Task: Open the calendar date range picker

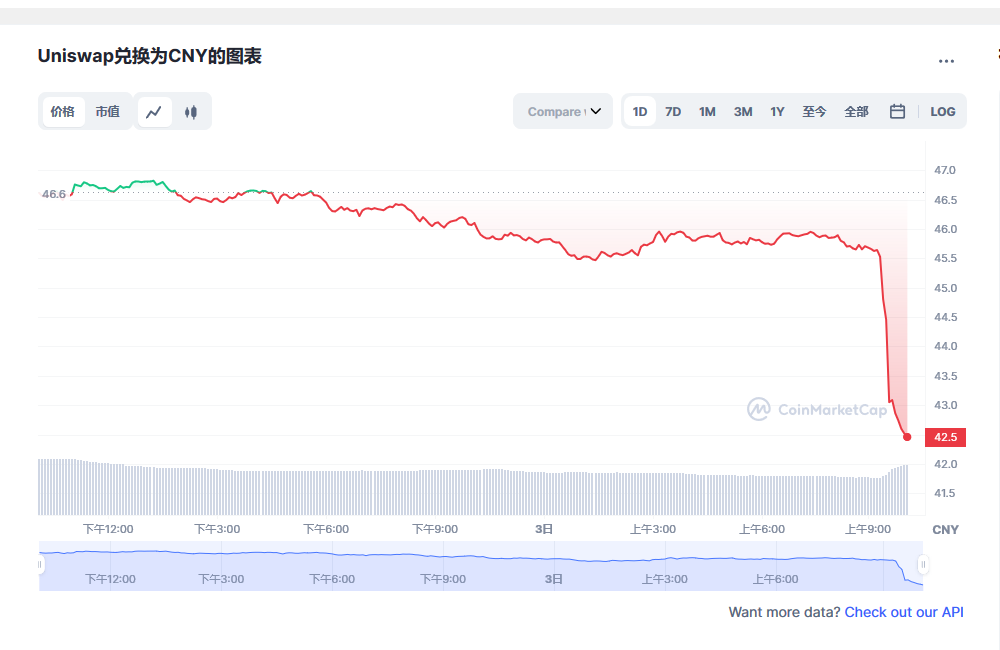Action: [897, 112]
